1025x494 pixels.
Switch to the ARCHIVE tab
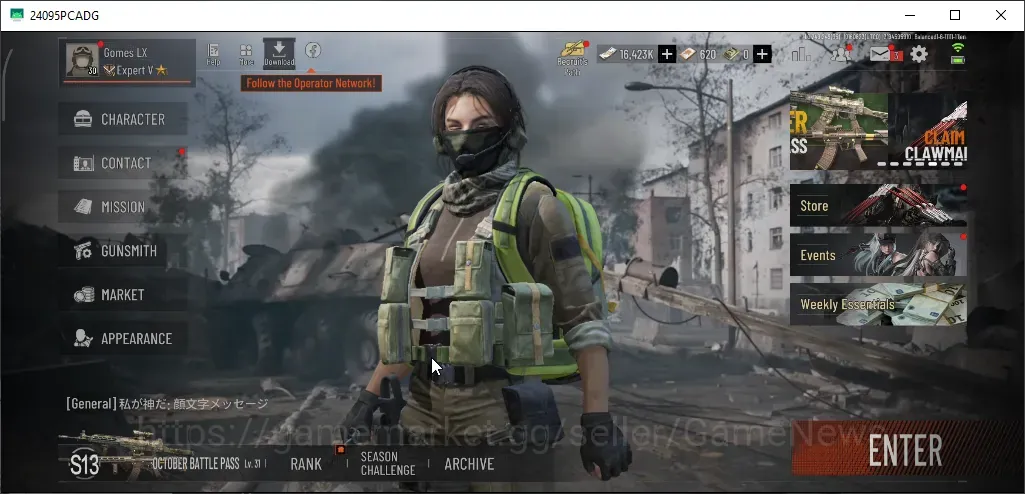[x=469, y=463]
